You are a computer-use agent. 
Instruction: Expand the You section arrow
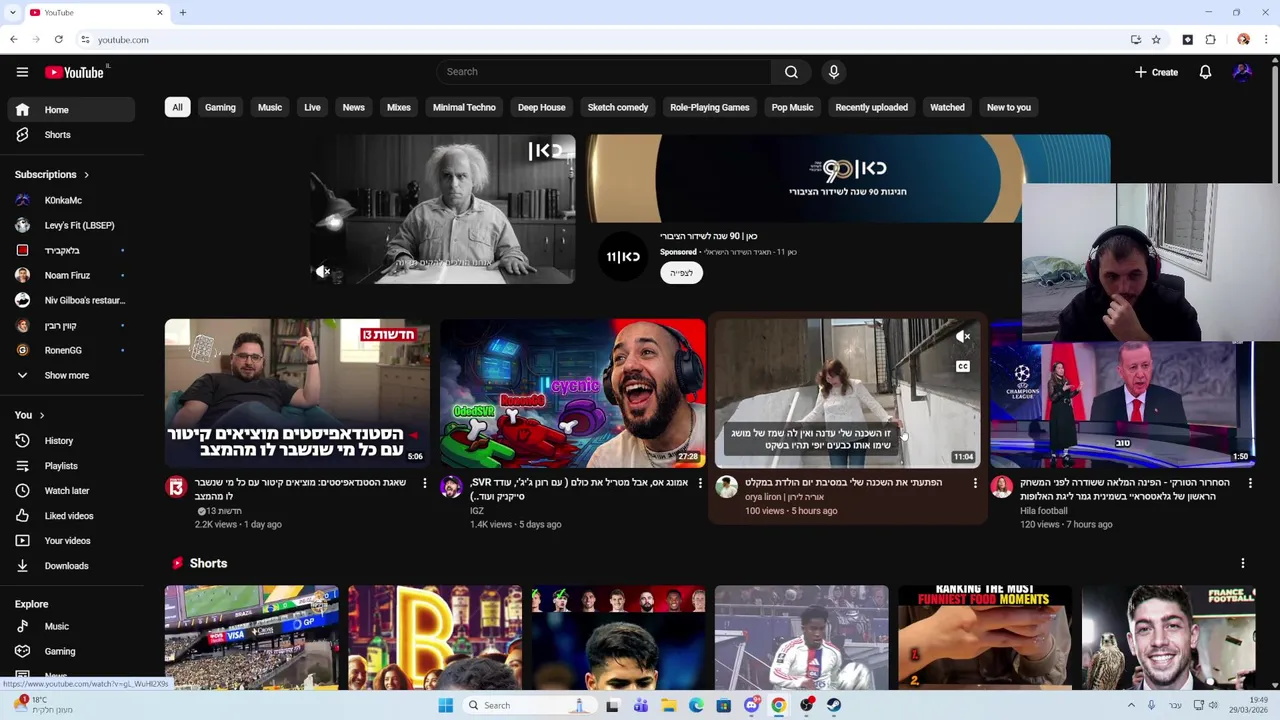pos(42,415)
